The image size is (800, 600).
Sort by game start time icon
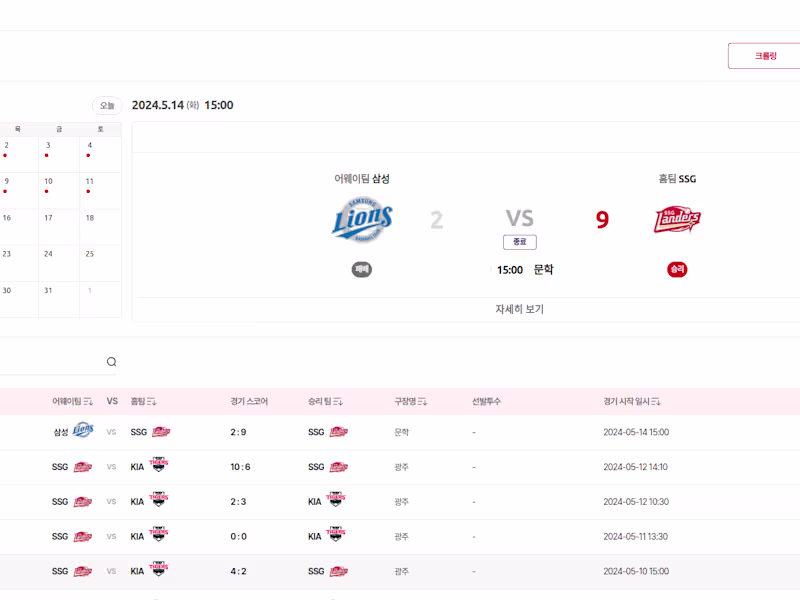pos(656,402)
